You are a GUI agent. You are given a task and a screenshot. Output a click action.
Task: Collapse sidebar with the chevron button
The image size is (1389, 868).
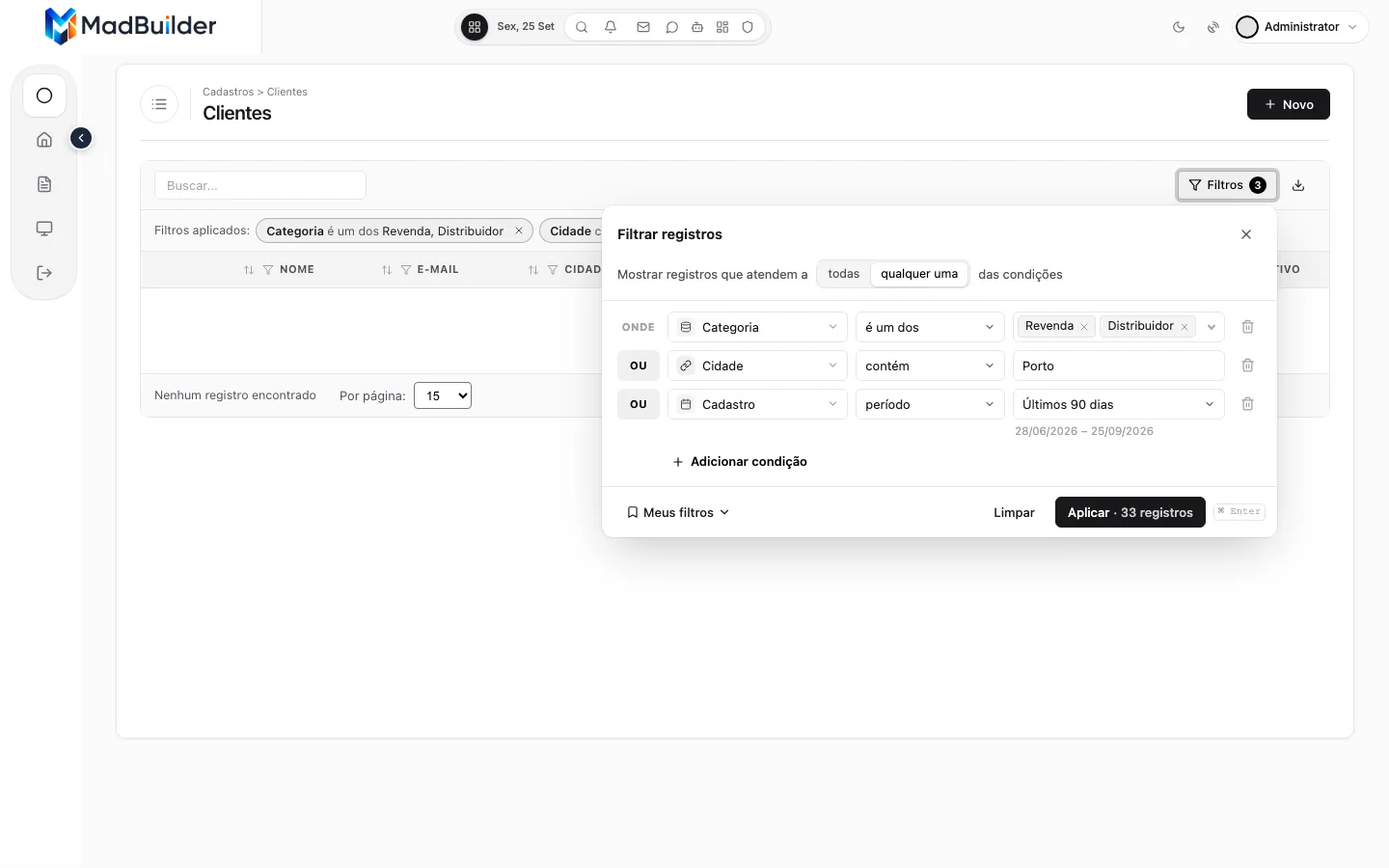coord(81,138)
